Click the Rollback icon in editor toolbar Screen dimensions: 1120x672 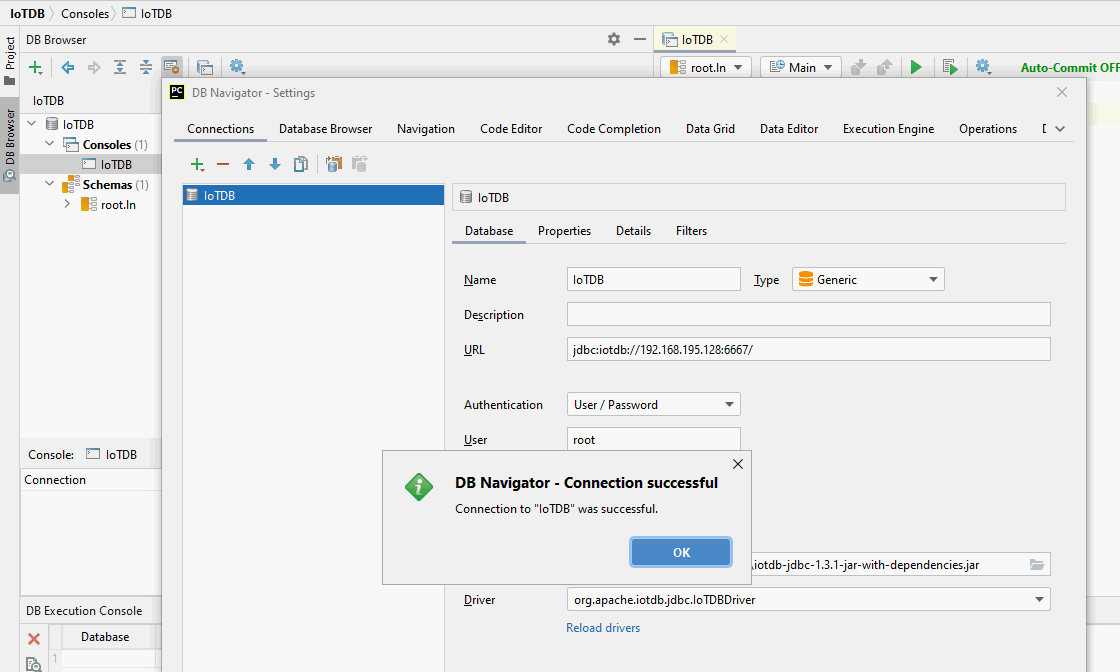pos(884,67)
